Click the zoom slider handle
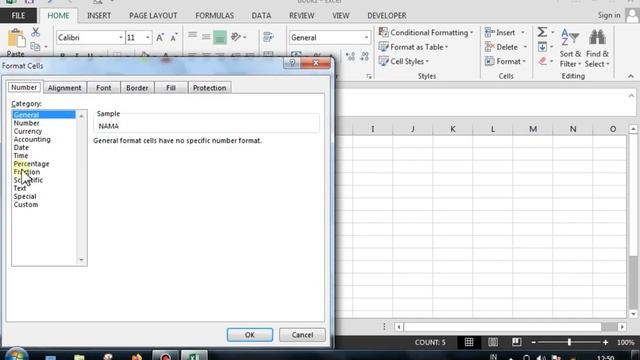Screen dimensions: 640x360 pyautogui.click(x=569, y=342)
